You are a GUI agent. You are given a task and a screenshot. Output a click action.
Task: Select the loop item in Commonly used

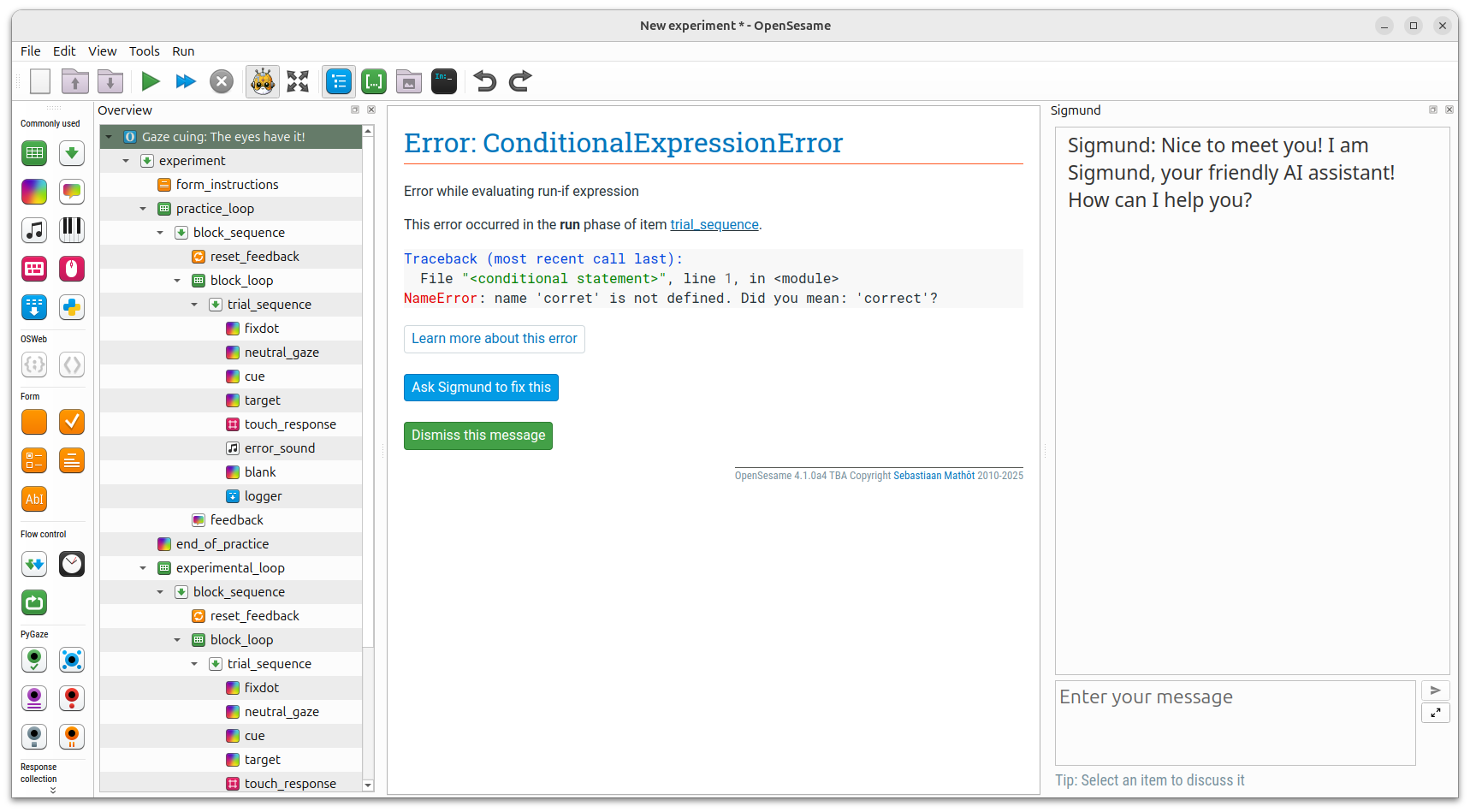click(x=34, y=153)
